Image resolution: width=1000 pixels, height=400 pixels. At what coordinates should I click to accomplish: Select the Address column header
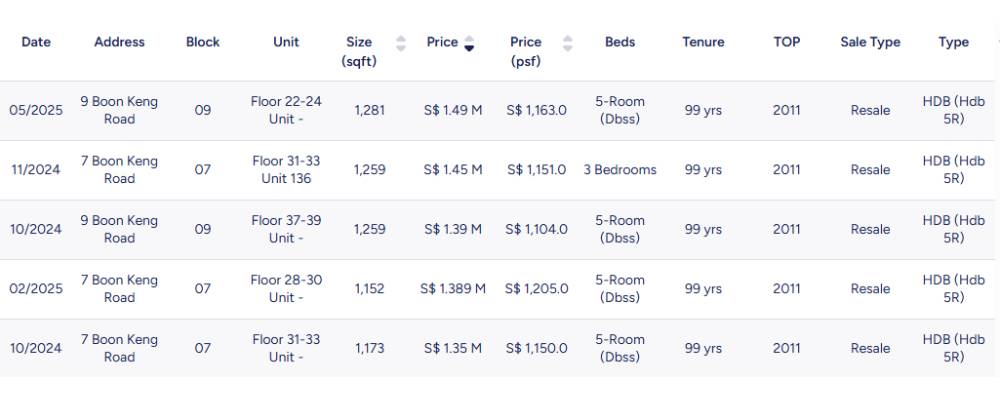[119, 42]
